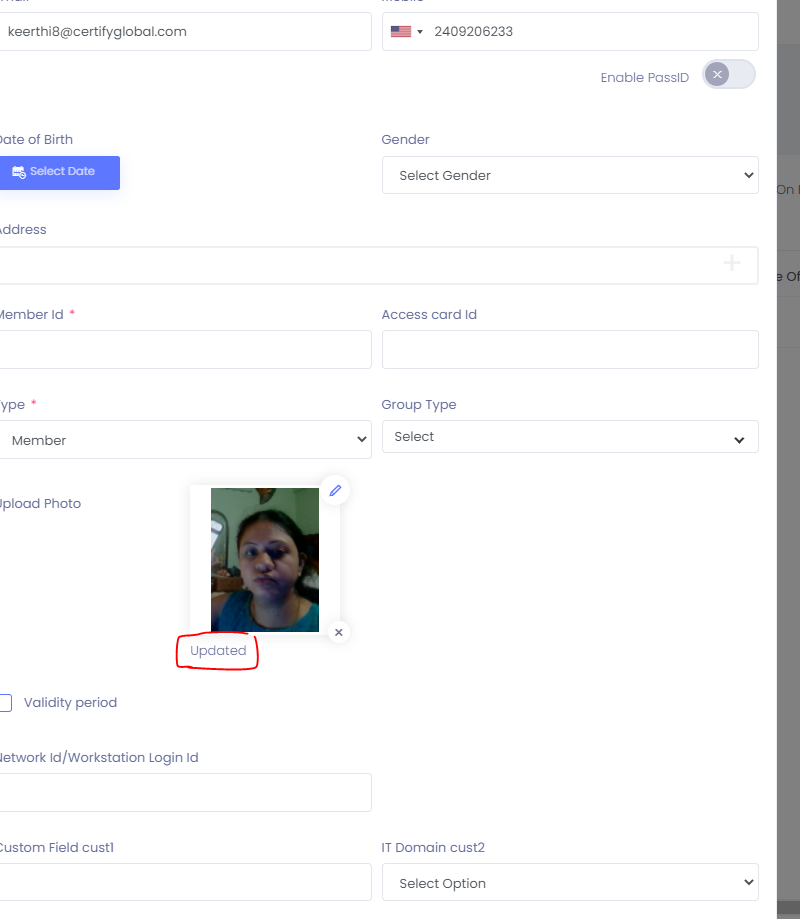
Task: Open the US flag country code selector
Action: [407, 32]
